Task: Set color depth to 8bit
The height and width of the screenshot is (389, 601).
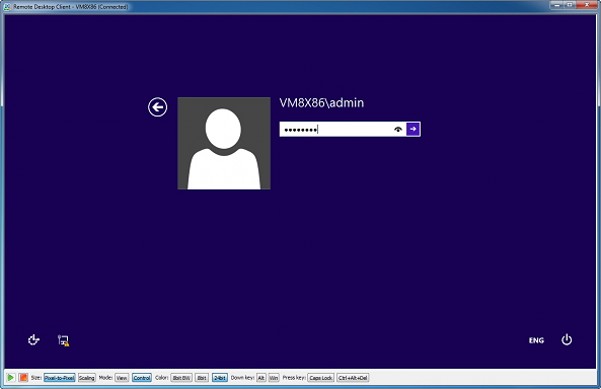Action: (x=202, y=378)
